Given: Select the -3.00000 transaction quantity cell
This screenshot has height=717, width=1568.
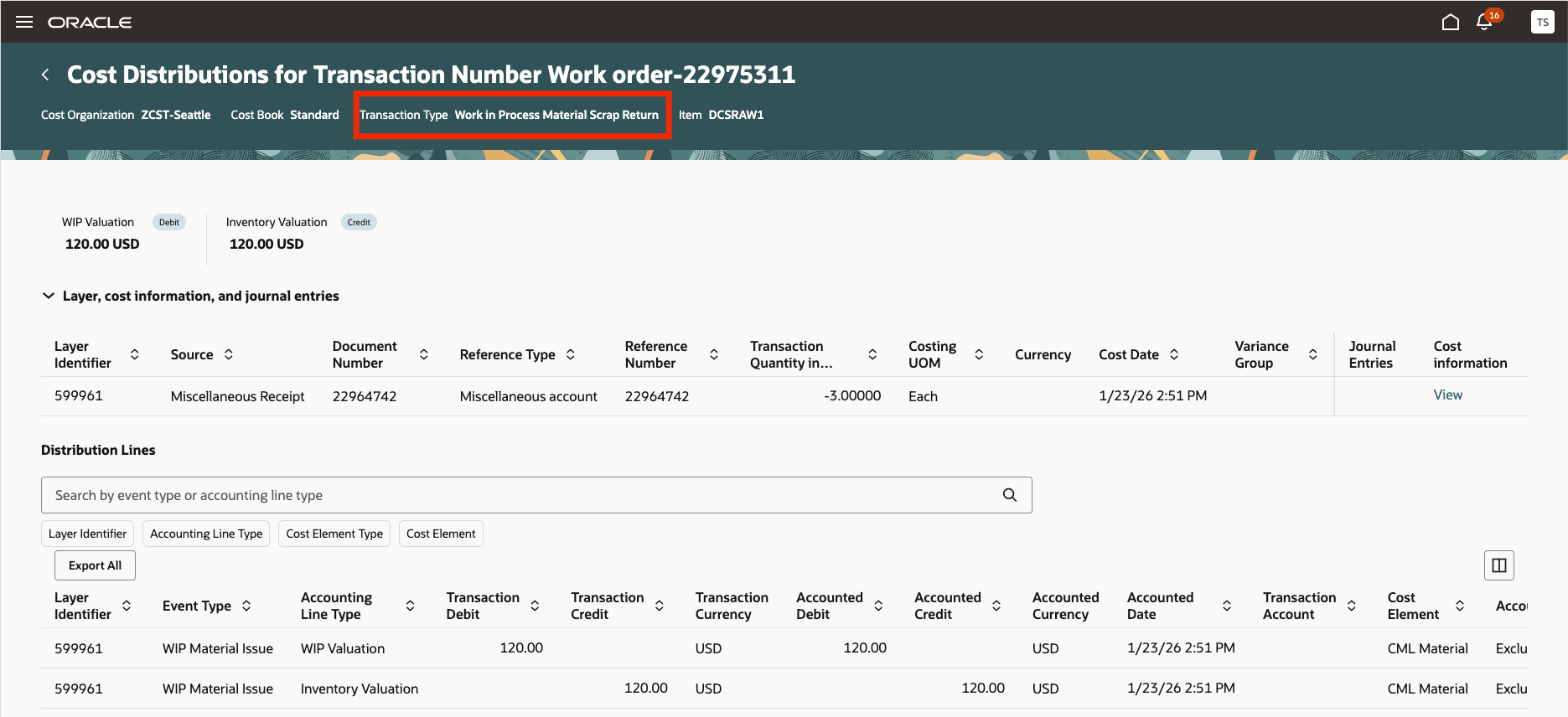Looking at the screenshot, I should coord(852,395).
